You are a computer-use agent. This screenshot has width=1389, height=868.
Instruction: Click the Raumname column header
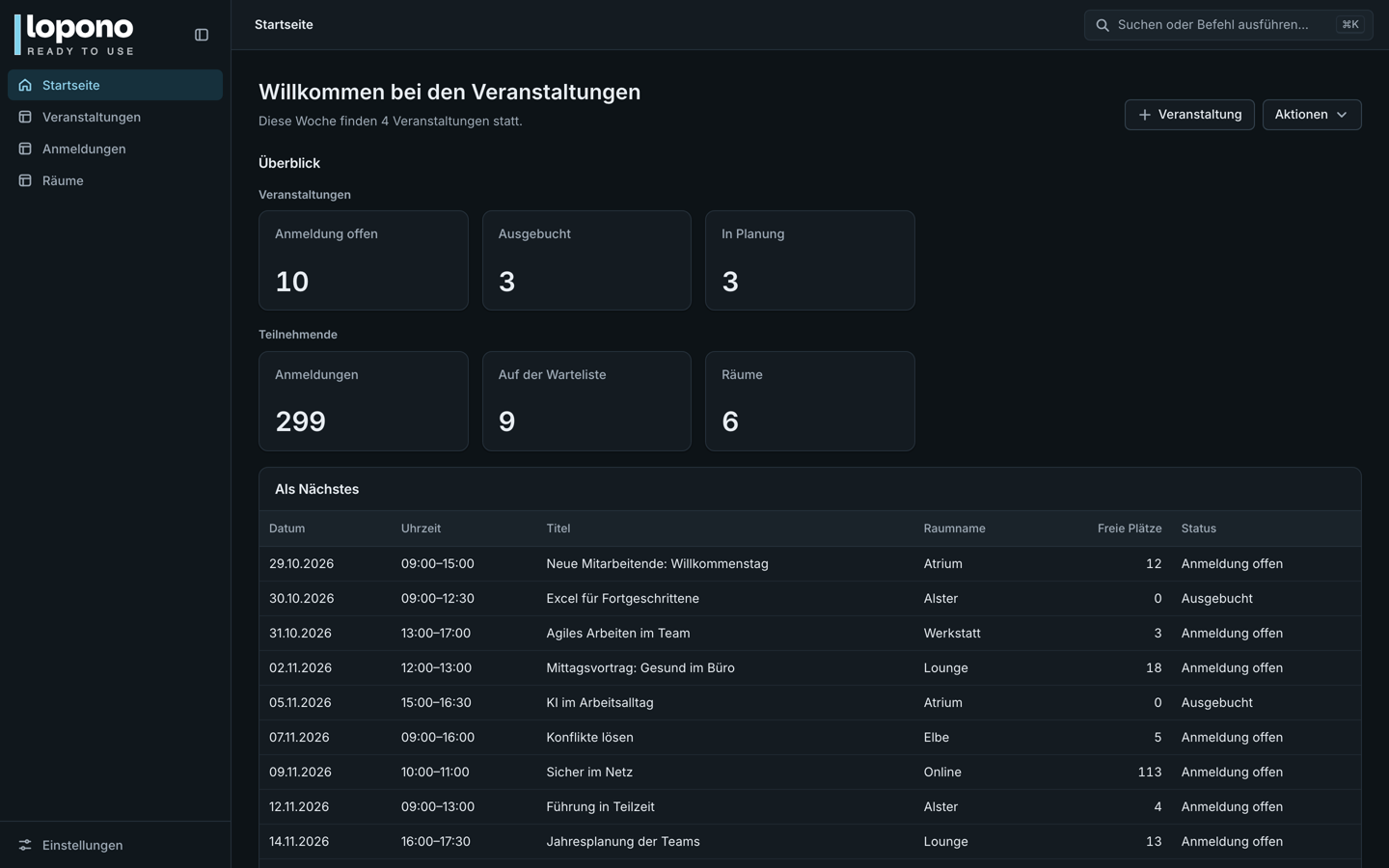(954, 529)
